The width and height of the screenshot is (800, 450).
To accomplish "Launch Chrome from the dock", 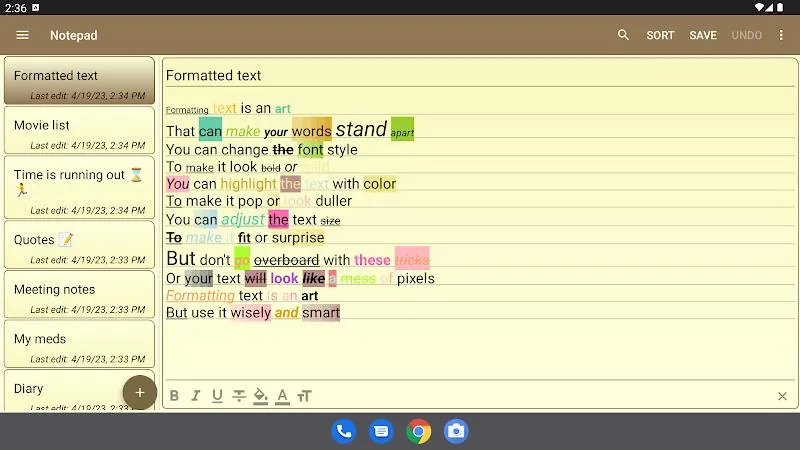I will point(418,432).
